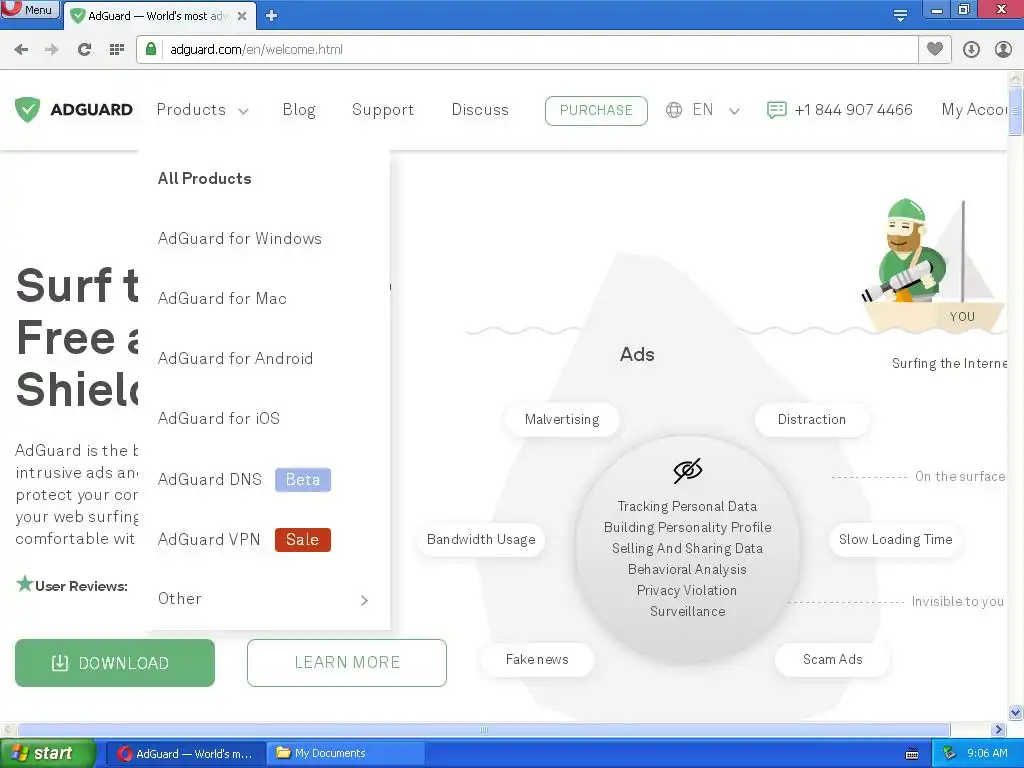This screenshot has height=768, width=1024.
Task: Open the user profile icon
Action: (x=1003, y=50)
